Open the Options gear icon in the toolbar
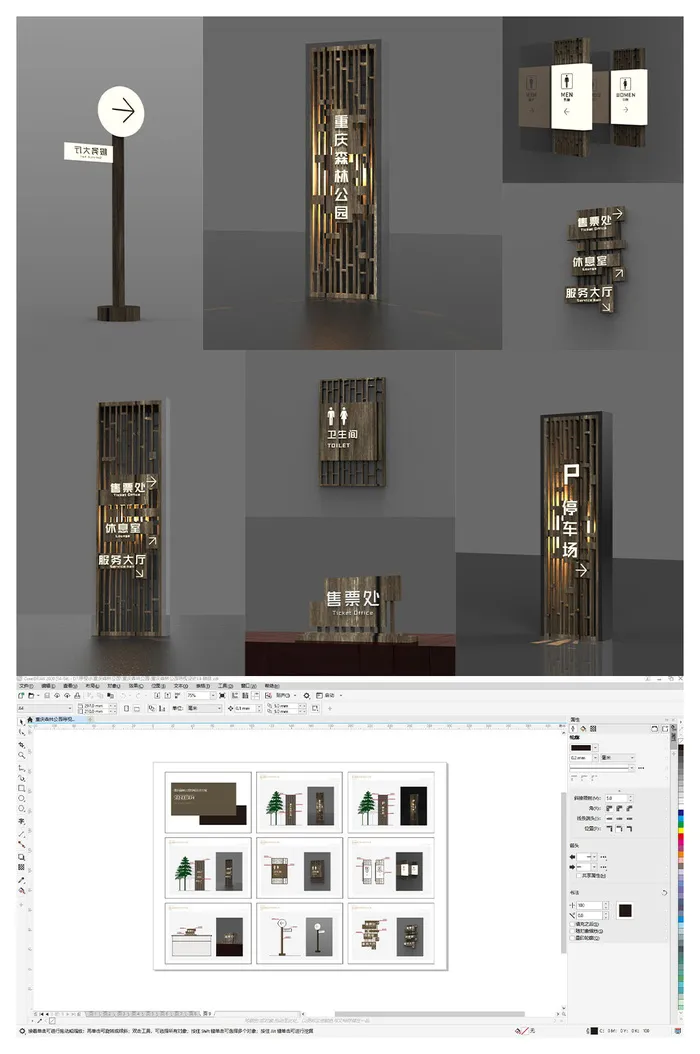Image resolution: width=700 pixels, height=1054 pixels. coord(305,695)
